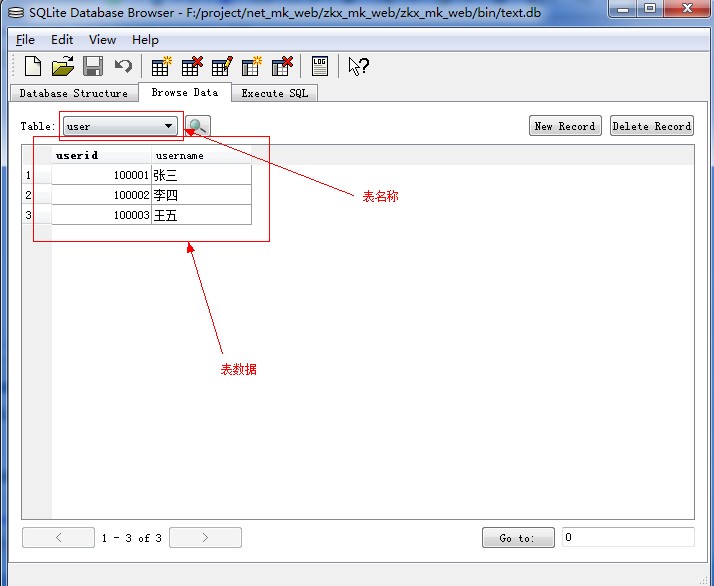714x586 pixels.
Task: Select the cell containing 100001
Action: 102,175
